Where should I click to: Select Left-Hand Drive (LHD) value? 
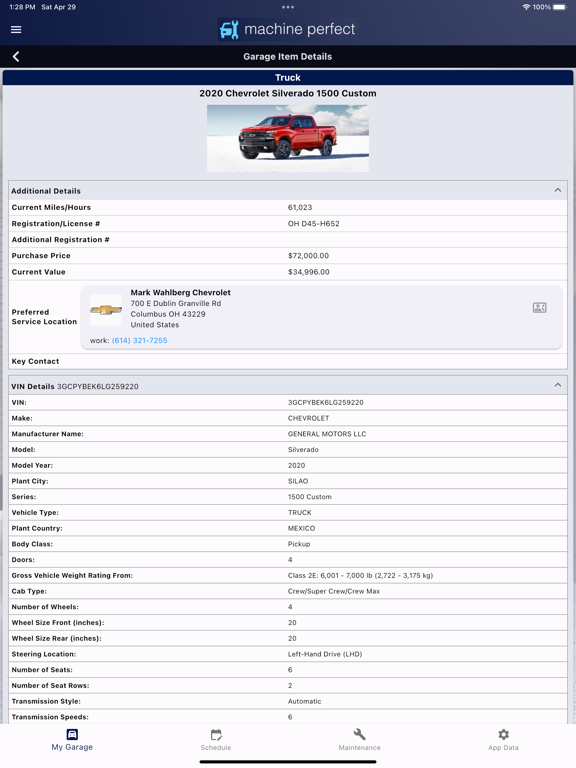[325, 654]
